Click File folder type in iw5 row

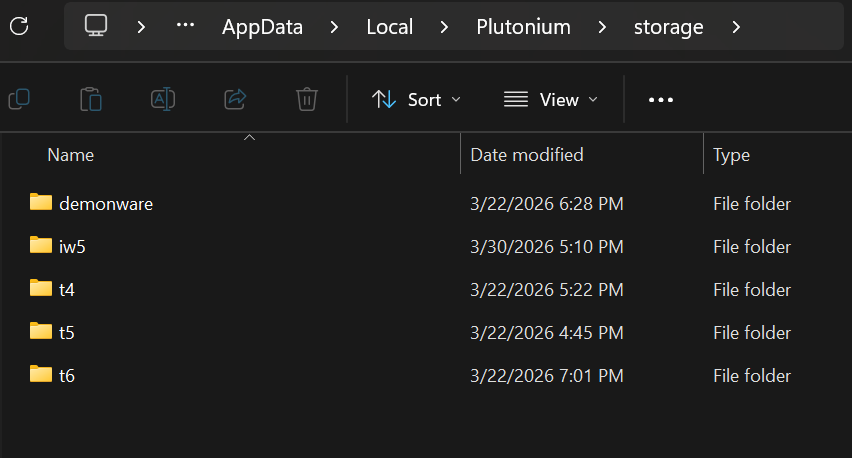(752, 247)
